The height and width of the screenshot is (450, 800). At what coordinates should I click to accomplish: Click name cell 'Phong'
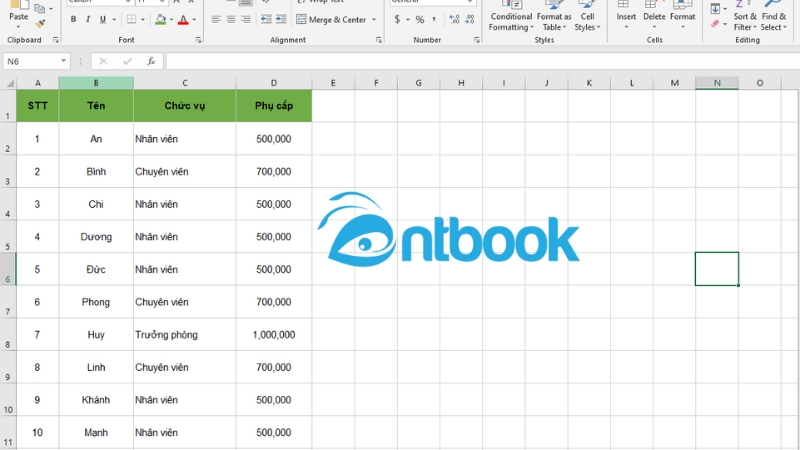pos(96,302)
